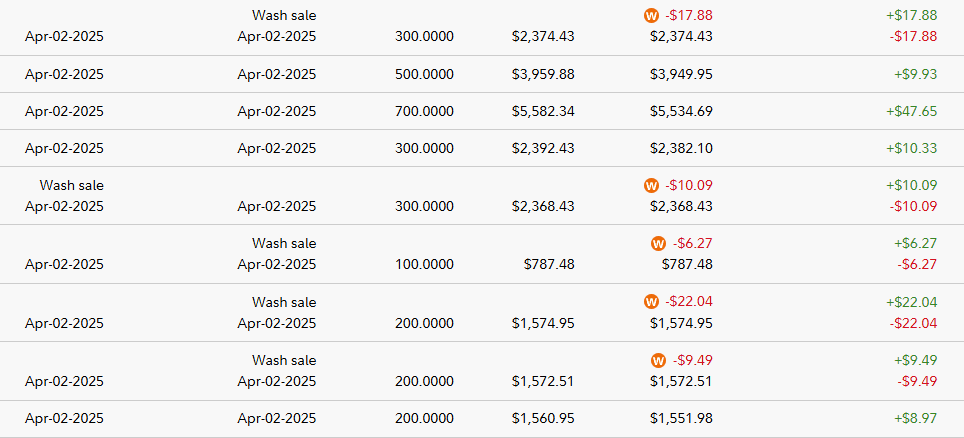Viewport: 964px width, 438px height.
Task: Select the $1,560.95 proceeds amount
Action: coord(543,418)
